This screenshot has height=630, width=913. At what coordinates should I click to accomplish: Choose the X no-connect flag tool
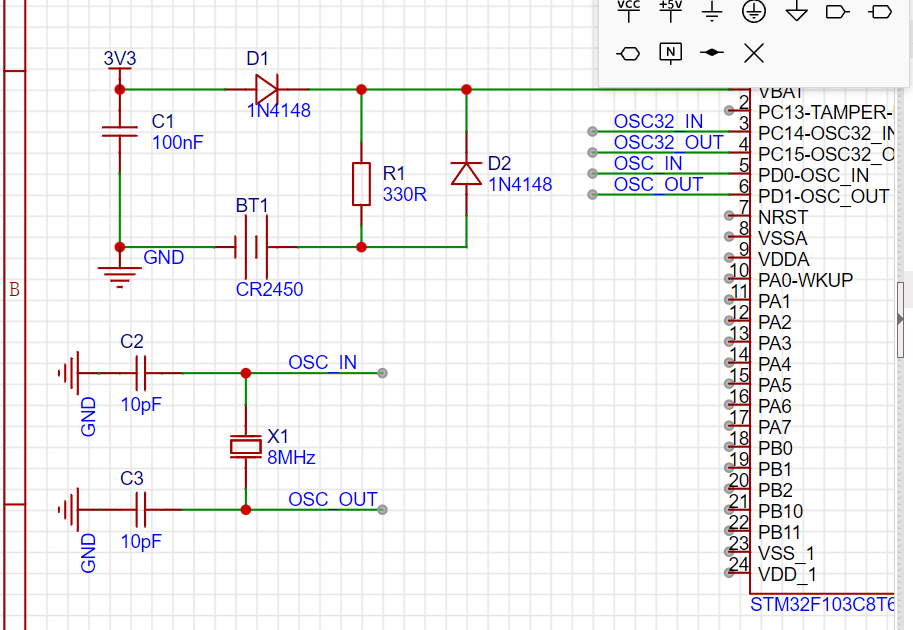tap(754, 53)
